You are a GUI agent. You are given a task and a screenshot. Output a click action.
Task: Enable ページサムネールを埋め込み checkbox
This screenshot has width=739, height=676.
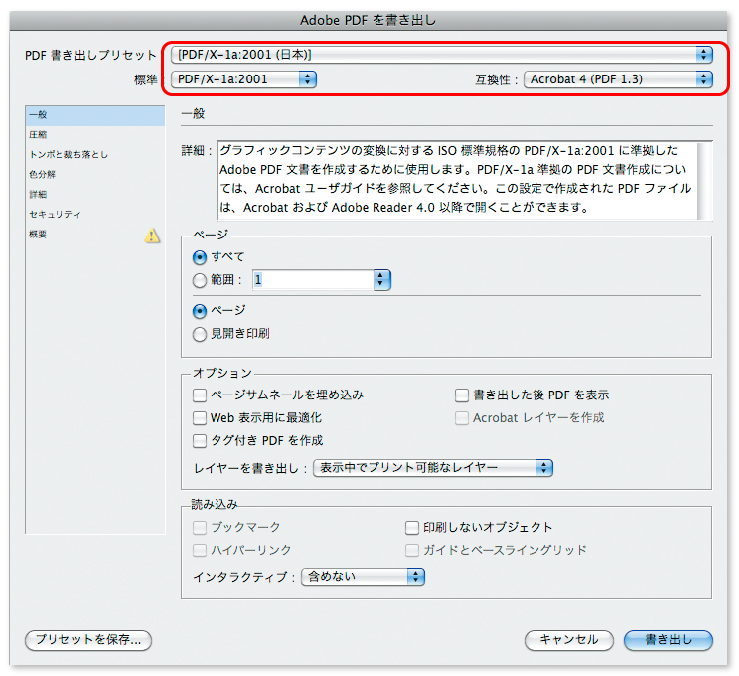tap(200, 395)
